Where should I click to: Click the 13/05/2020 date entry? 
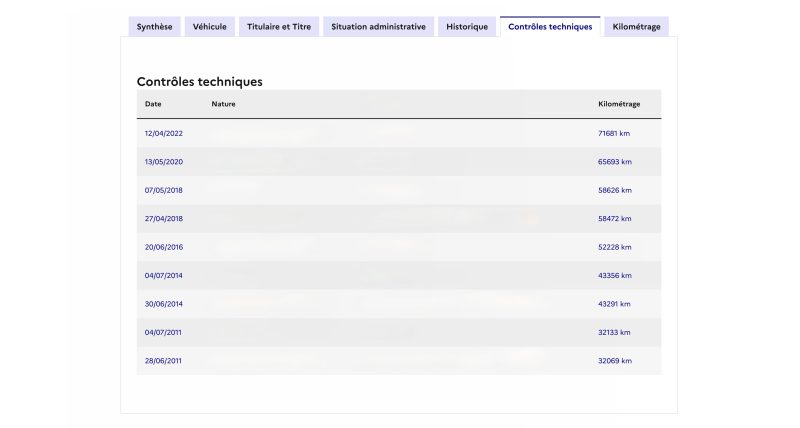[164, 162]
